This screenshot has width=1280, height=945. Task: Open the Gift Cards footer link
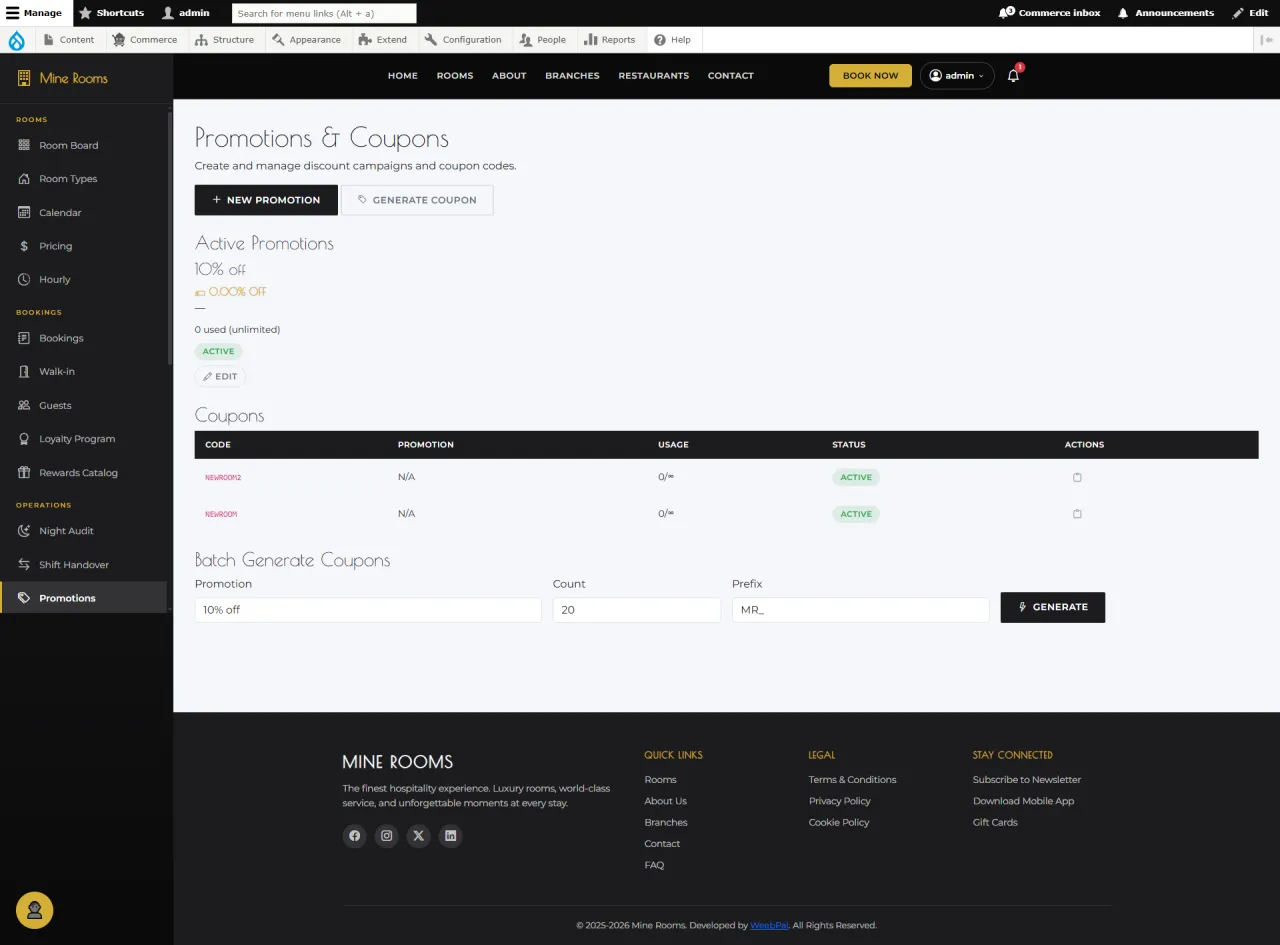point(995,822)
